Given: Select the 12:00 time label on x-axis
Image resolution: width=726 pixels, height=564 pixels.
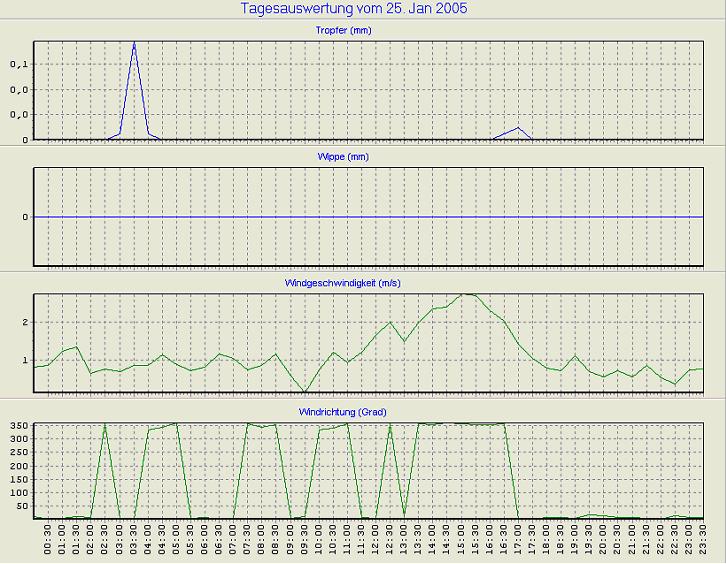Looking at the screenshot, I should (376, 542).
